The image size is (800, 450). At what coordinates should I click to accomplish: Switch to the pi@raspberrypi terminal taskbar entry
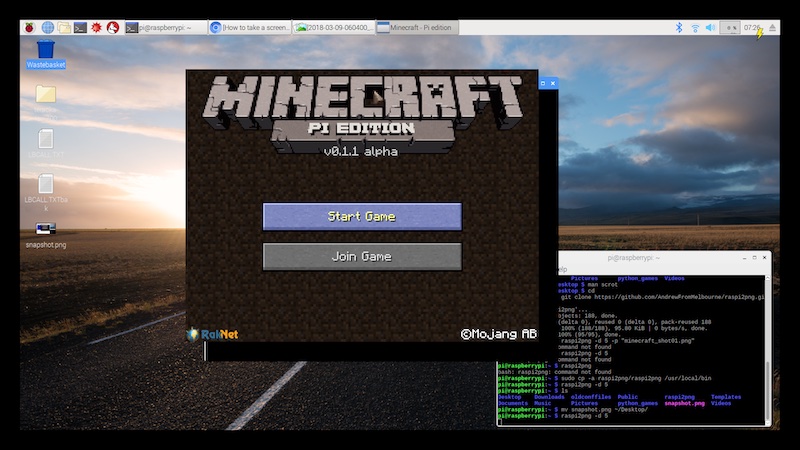(x=166, y=28)
